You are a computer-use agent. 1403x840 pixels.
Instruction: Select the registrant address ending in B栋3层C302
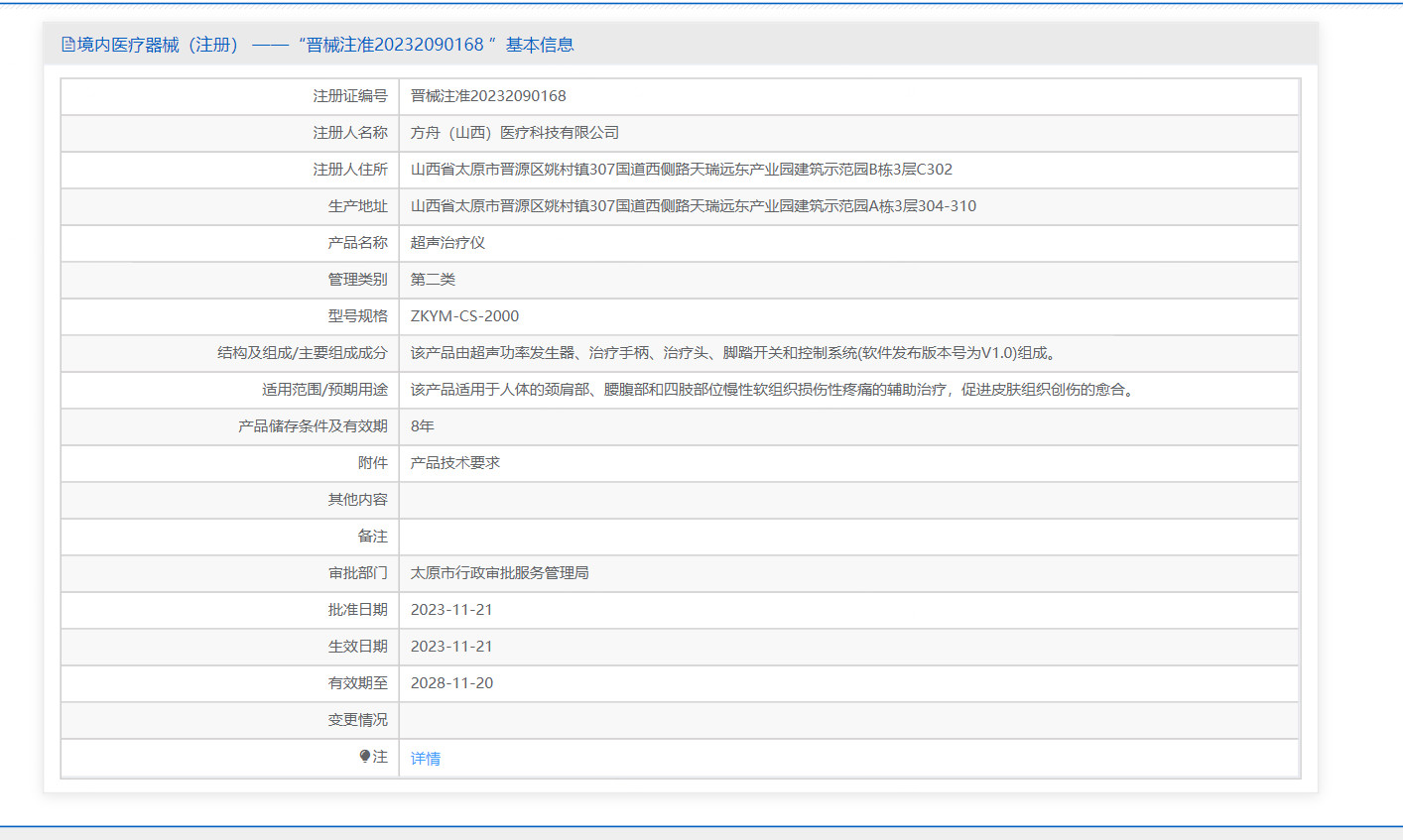pos(682,170)
